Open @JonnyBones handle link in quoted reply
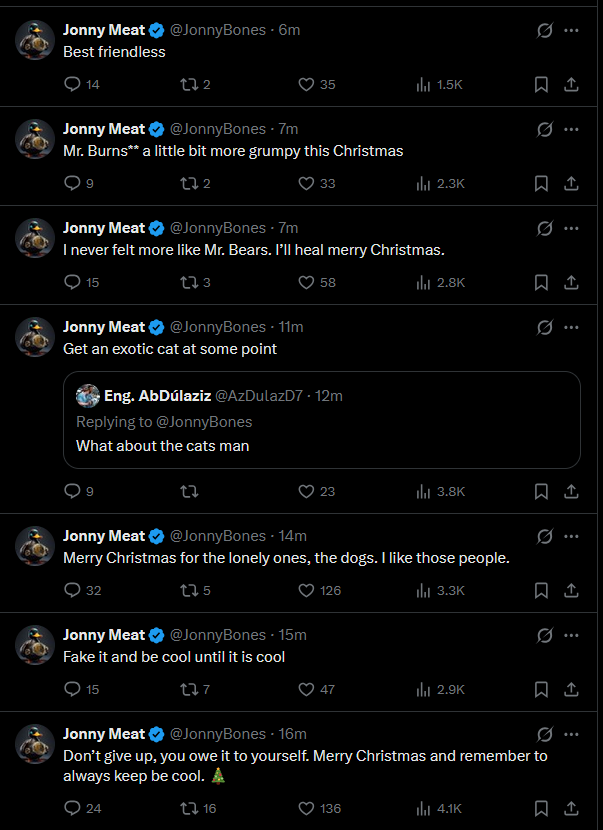The image size is (603, 830). pyautogui.click(x=204, y=422)
